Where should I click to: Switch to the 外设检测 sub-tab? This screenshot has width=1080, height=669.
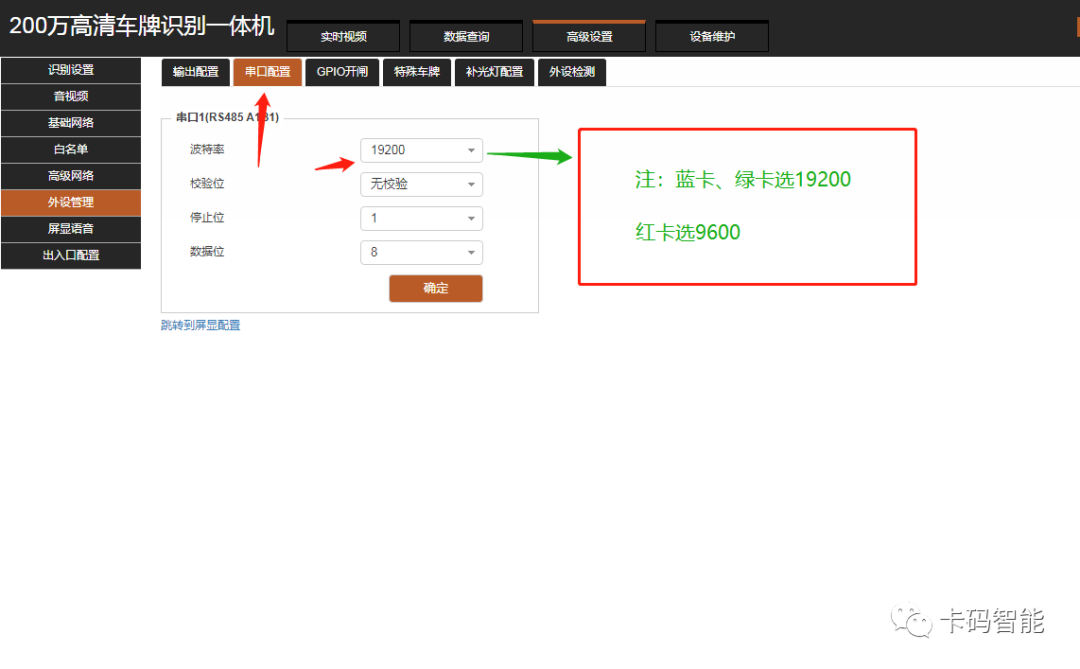572,72
